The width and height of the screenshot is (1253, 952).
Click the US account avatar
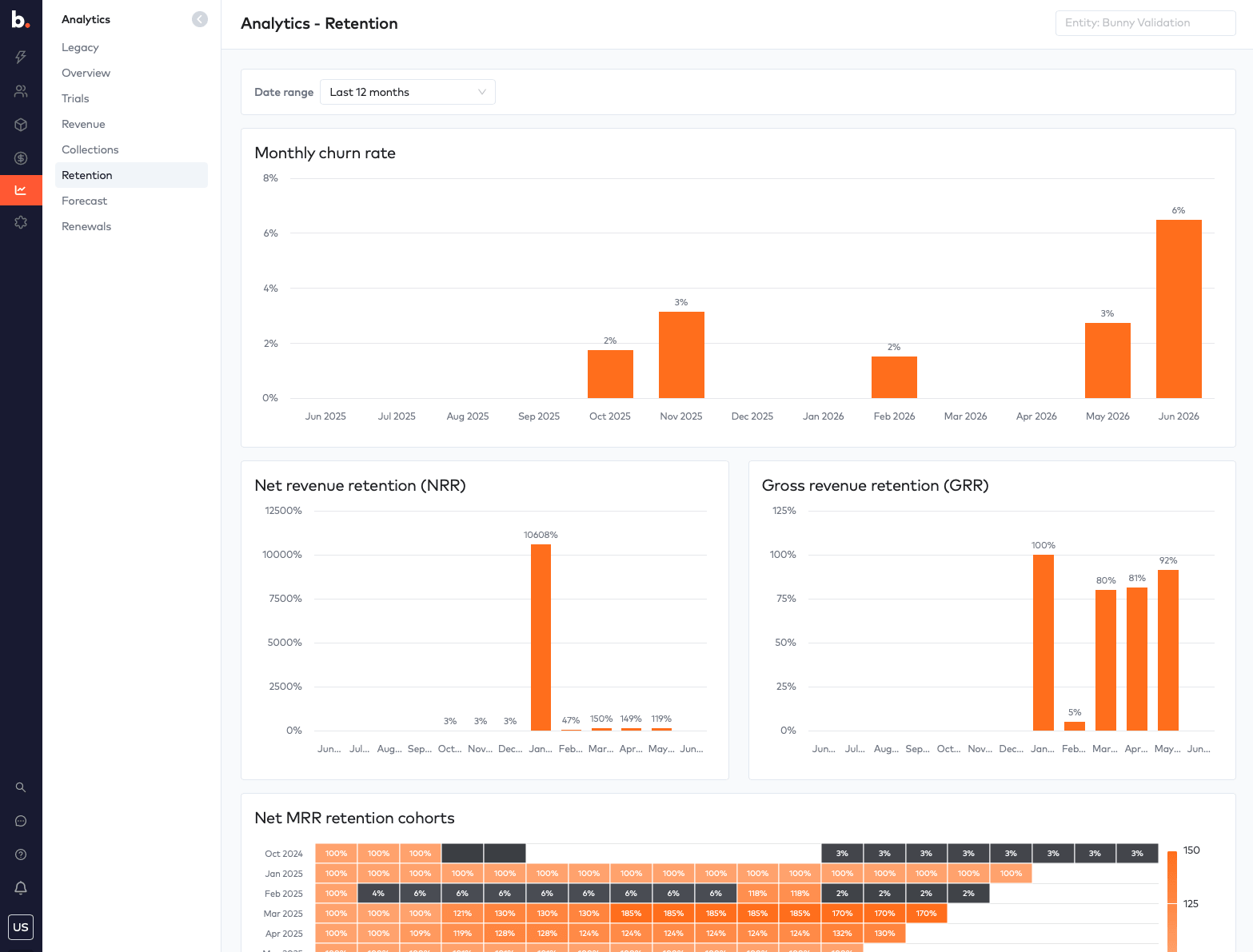(x=21, y=927)
